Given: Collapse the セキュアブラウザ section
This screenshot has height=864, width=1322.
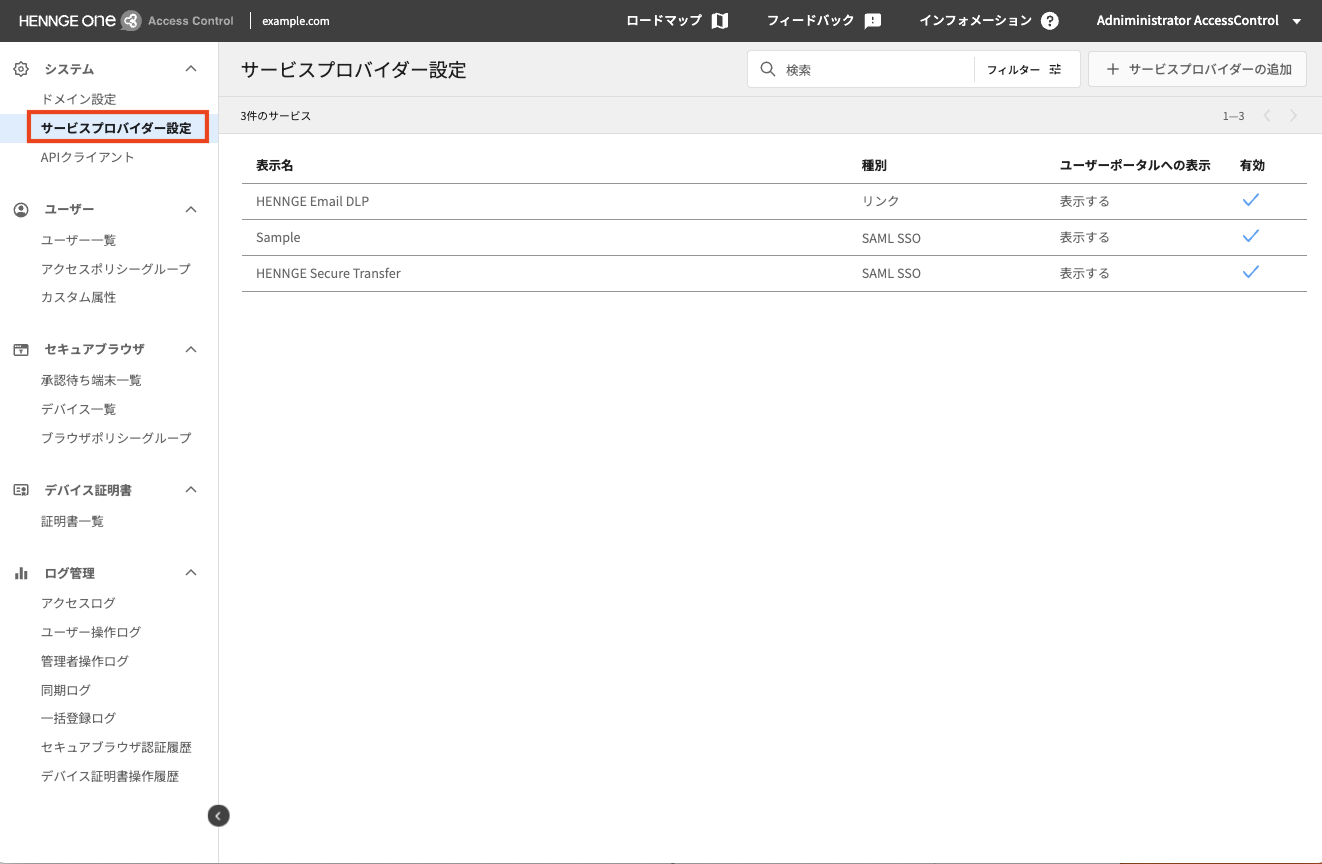Looking at the screenshot, I should tap(192, 349).
